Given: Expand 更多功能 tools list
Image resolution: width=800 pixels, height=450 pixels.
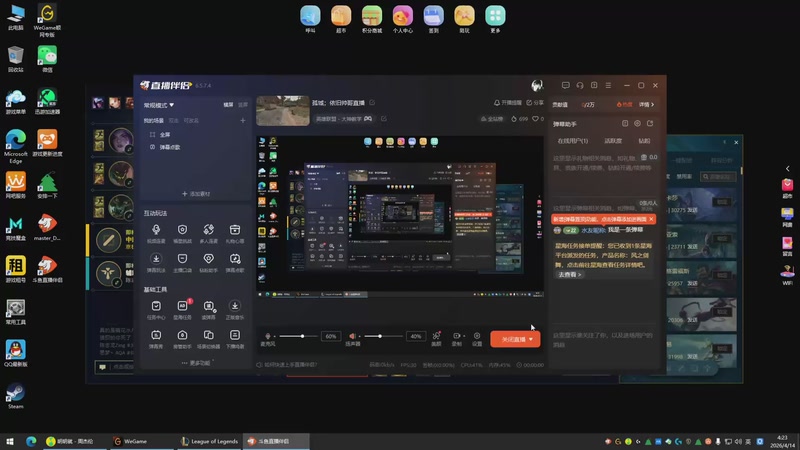Looking at the screenshot, I should click(196, 363).
